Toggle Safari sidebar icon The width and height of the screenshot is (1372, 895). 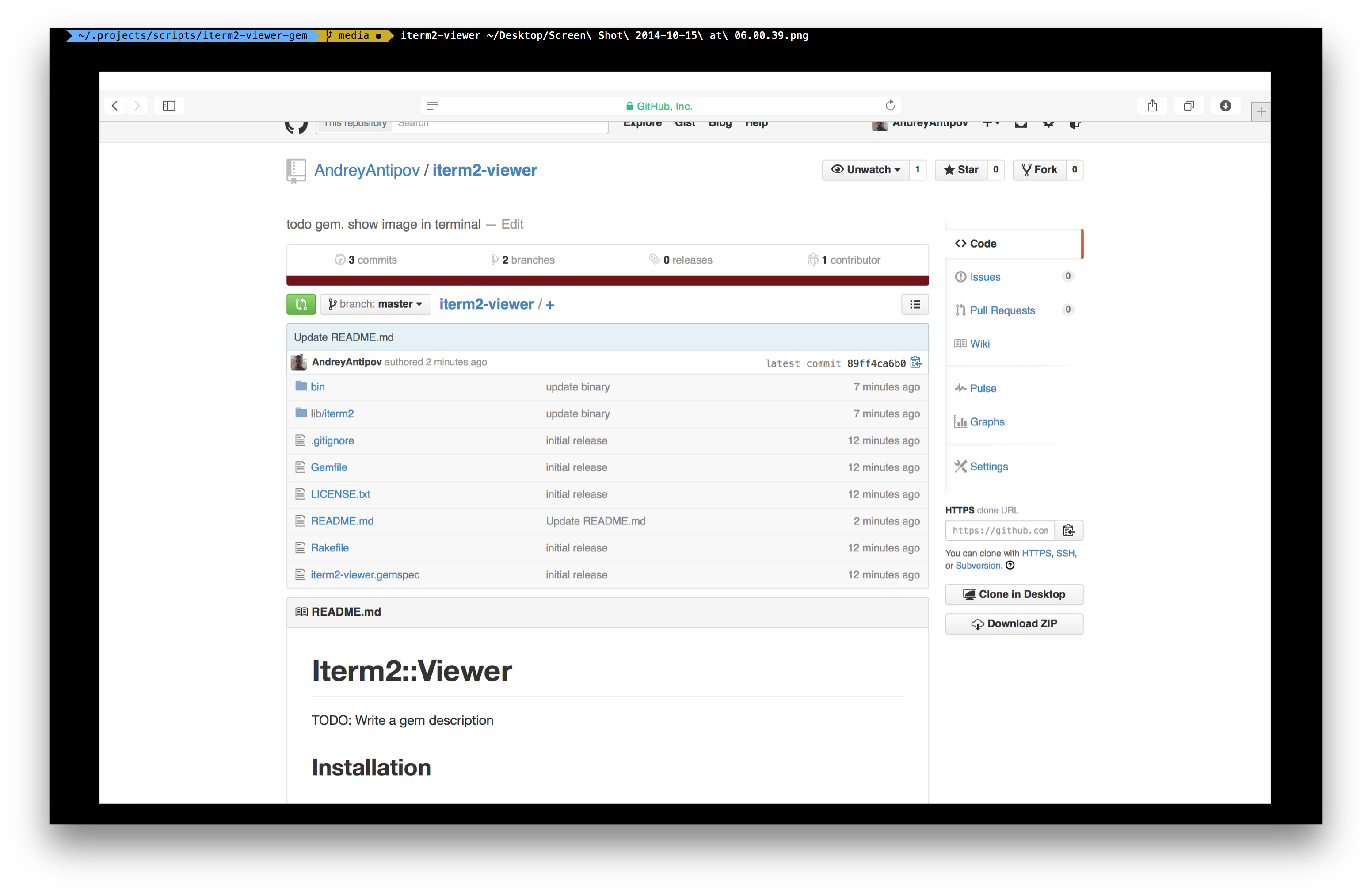(168, 106)
